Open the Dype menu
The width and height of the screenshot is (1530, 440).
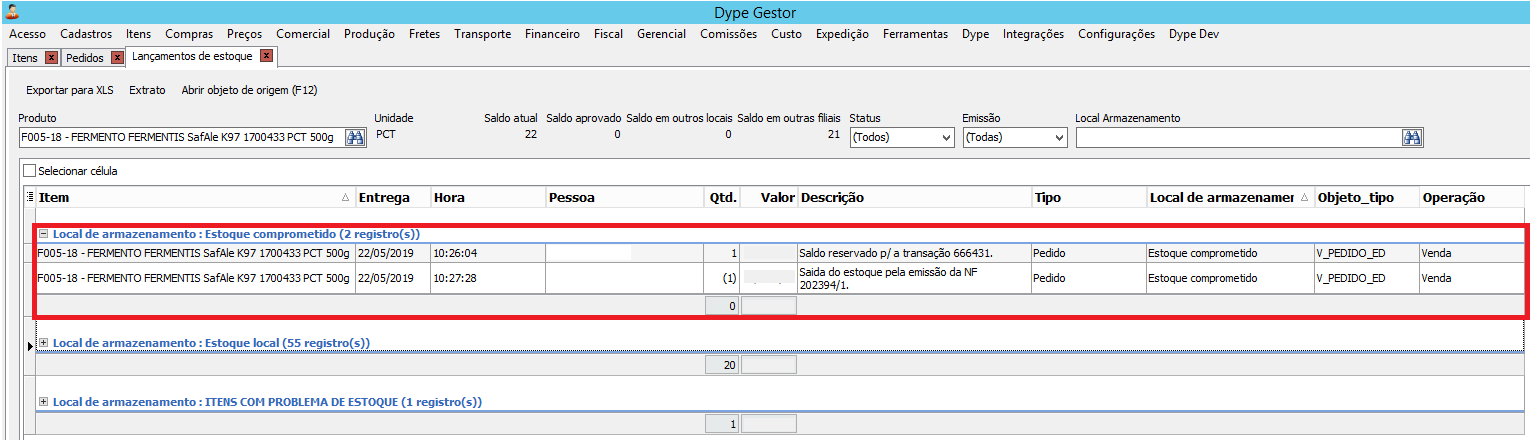(x=975, y=34)
